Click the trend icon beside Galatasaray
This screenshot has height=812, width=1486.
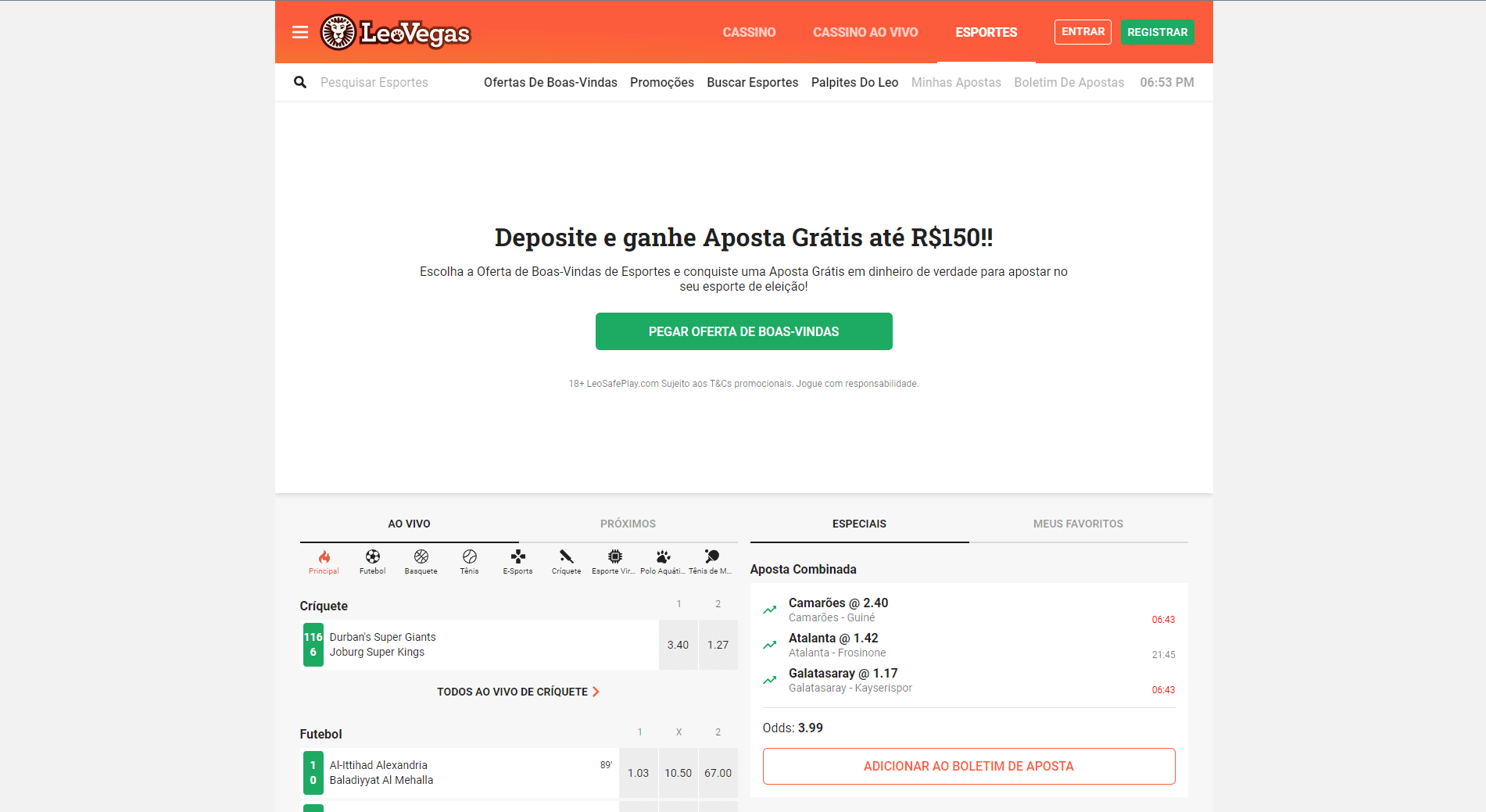770,680
